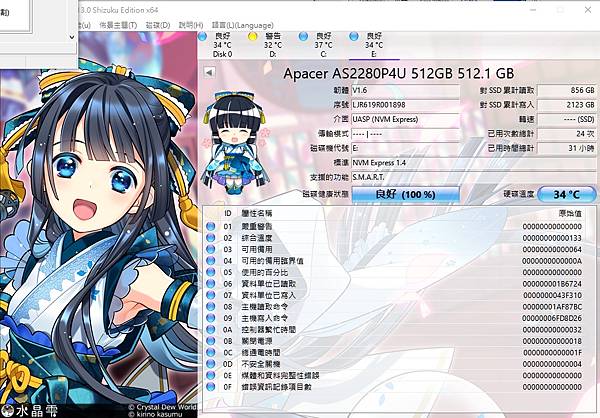The image size is (600, 418).
Task: Select the 資料單位已讀取 attribute row
Action: click(398, 284)
